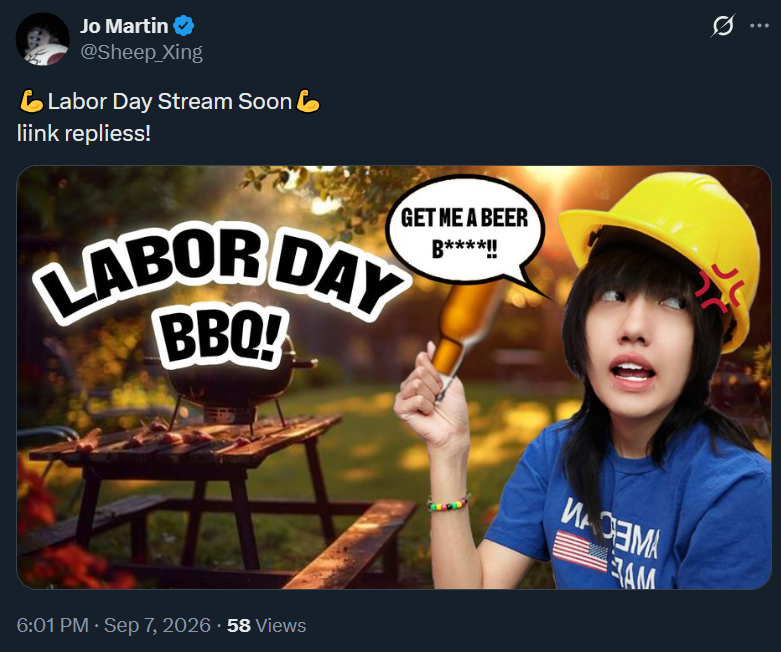Screen dimensions: 781x652
Task: Click the right flexed bicep emoji
Action: 307,101
